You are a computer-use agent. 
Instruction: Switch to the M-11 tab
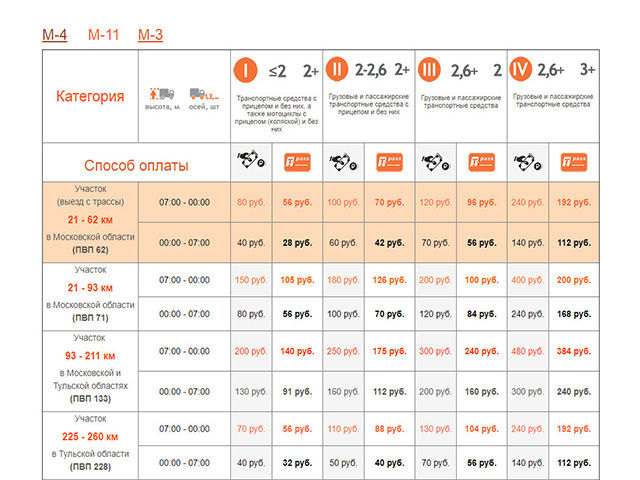pyautogui.click(x=103, y=35)
